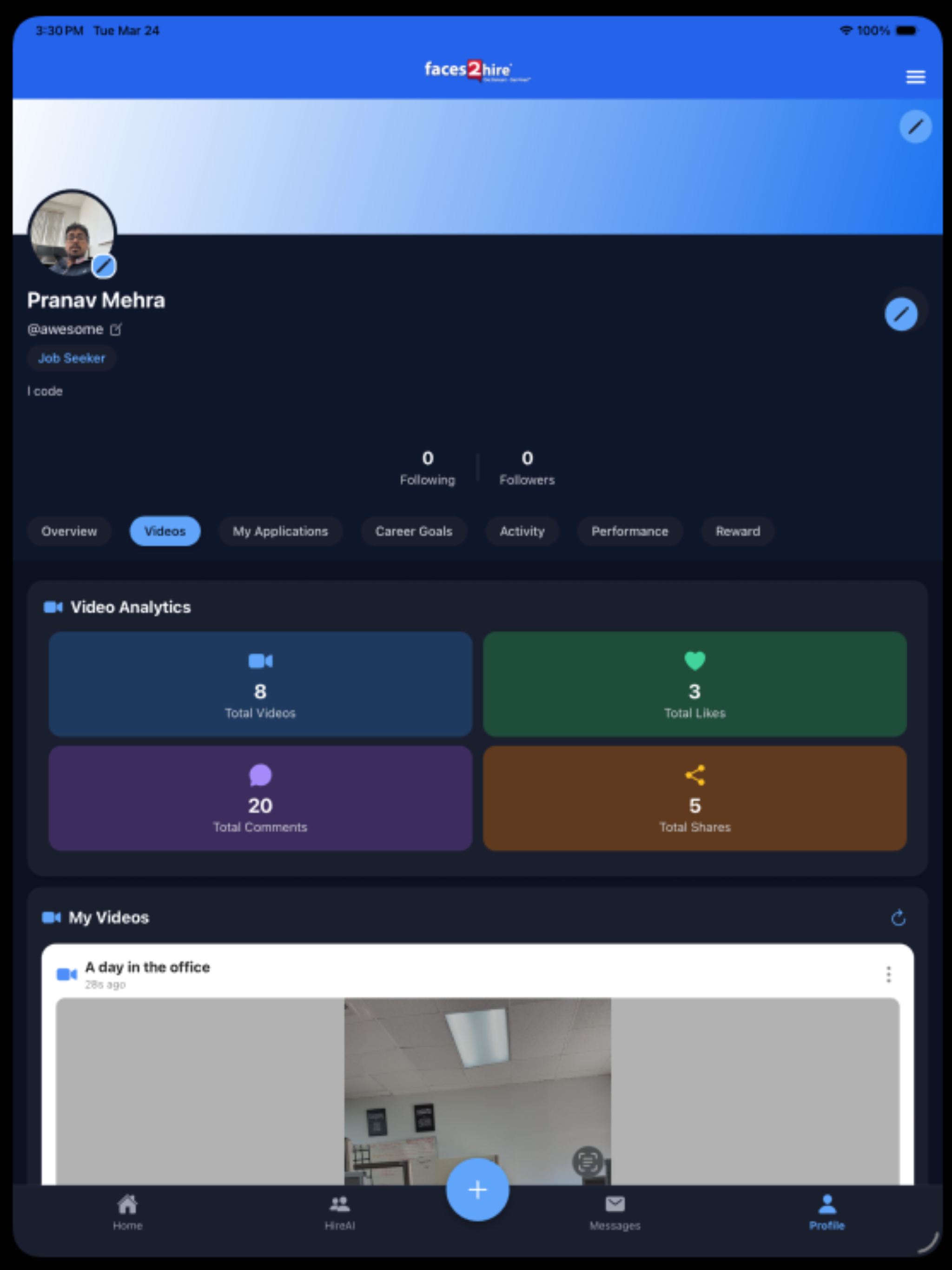This screenshot has height=1270, width=952.
Task: Click the '28s ago' timestamp
Action: click(105, 985)
